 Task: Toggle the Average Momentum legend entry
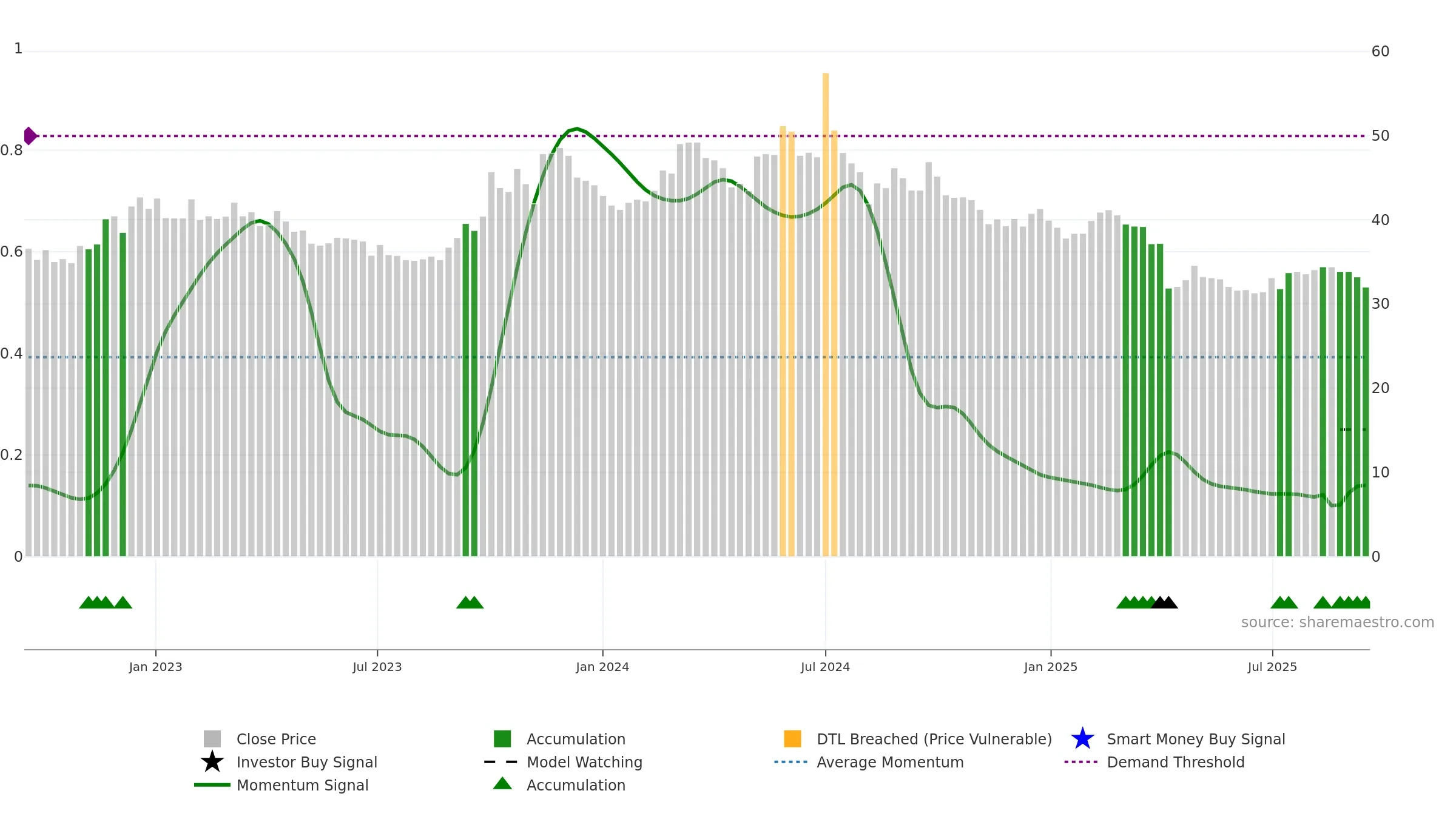pyautogui.click(x=890, y=762)
